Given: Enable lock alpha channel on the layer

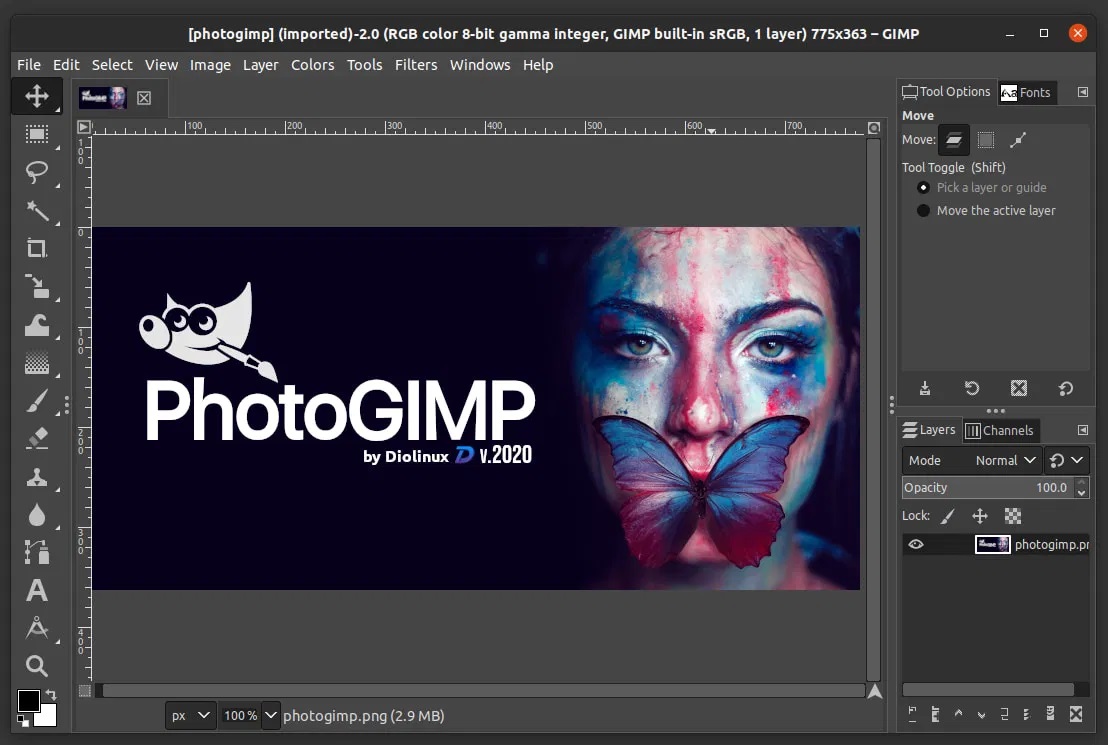Looking at the screenshot, I should pos(1013,515).
